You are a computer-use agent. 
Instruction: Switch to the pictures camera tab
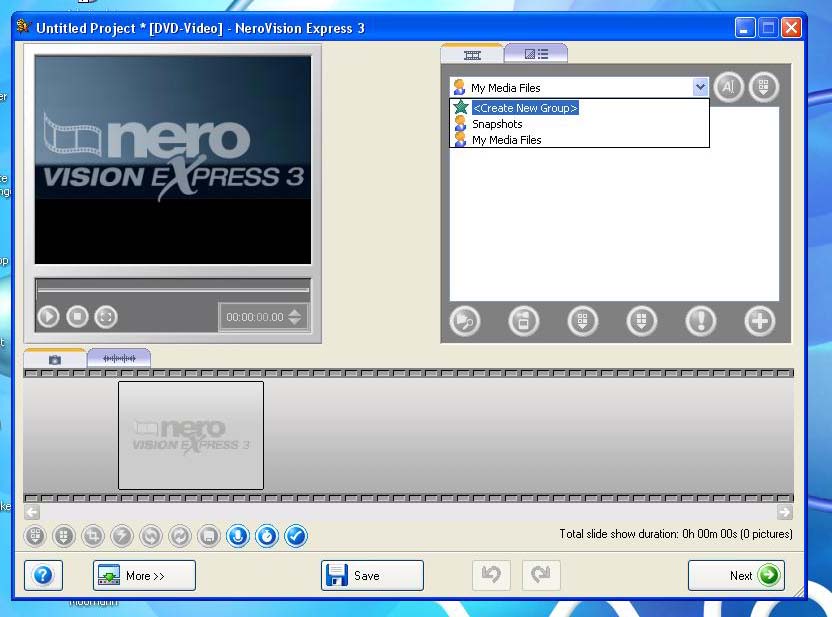tap(55, 359)
